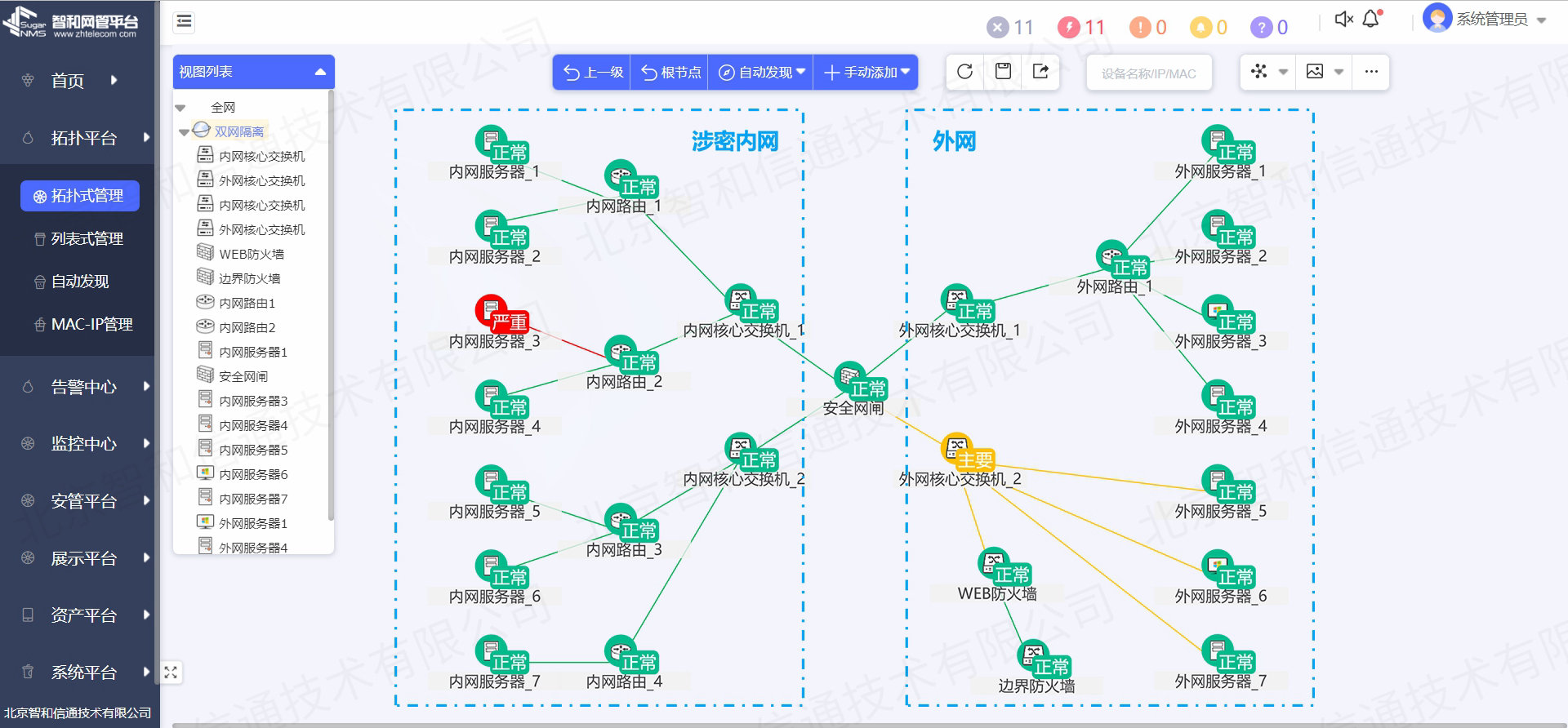Click the purple question alarm counter

tap(1269, 28)
